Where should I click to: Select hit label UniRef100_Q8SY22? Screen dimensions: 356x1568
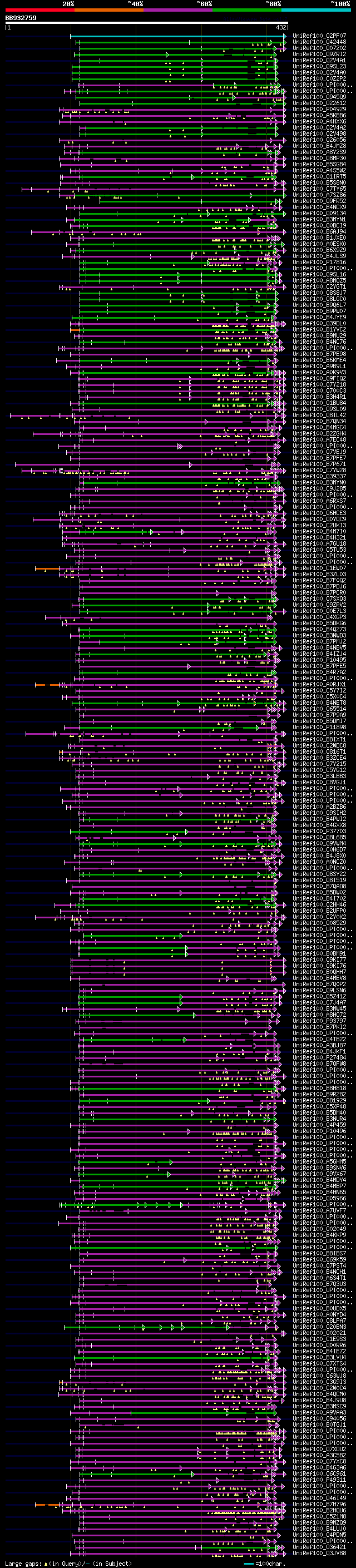319,874
